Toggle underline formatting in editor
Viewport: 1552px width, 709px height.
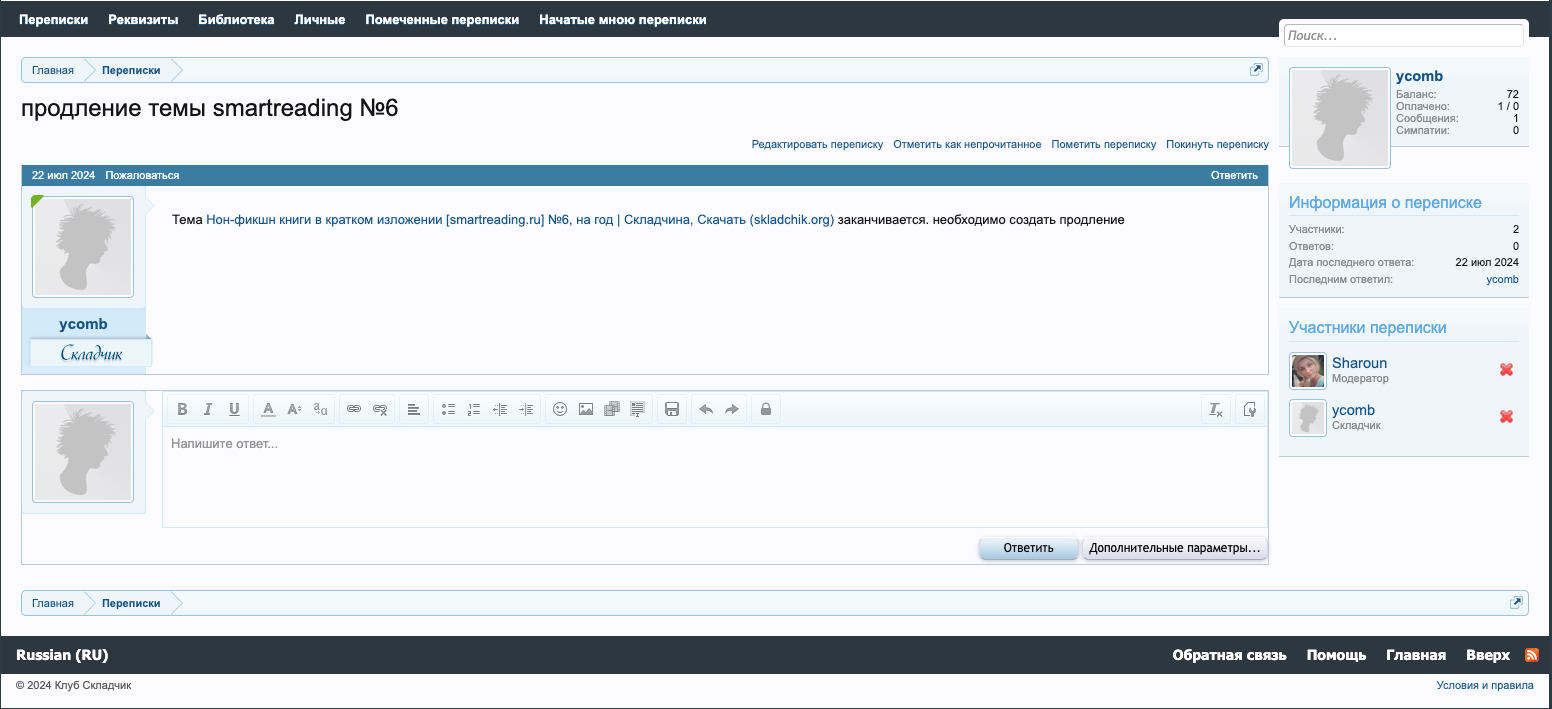point(234,409)
